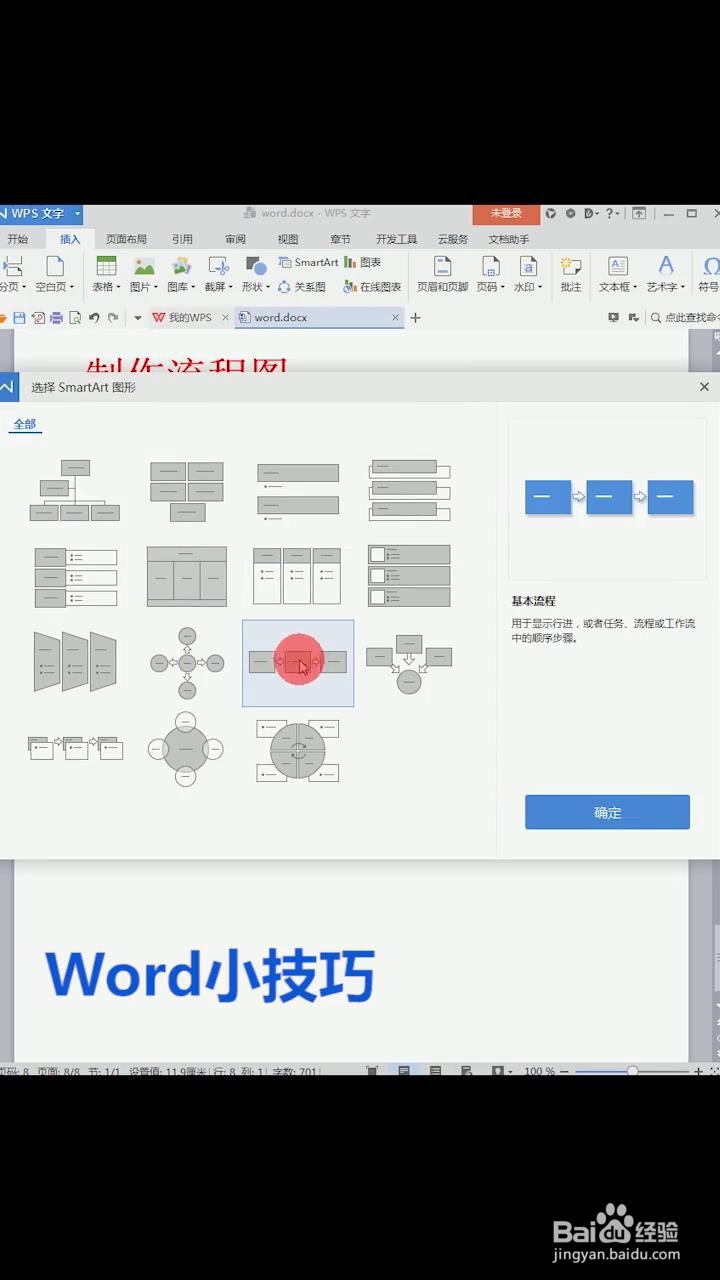Choose the stacked blocks pyramid SmartArt thumbnail
The height and width of the screenshot is (1280, 720).
187,491
